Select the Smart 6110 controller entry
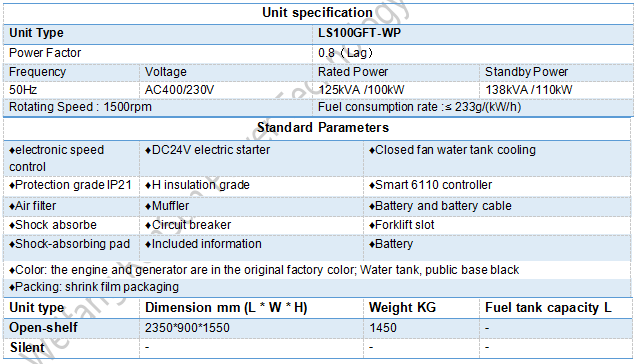This screenshot has height=364, width=636. (x=430, y=185)
